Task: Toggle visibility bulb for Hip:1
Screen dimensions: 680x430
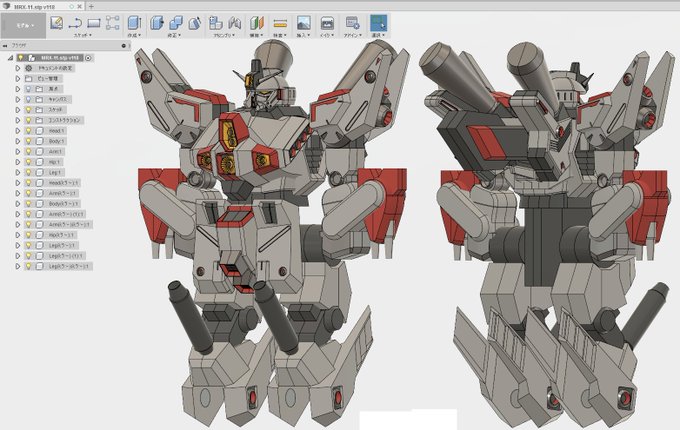Action: pyautogui.click(x=29, y=162)
